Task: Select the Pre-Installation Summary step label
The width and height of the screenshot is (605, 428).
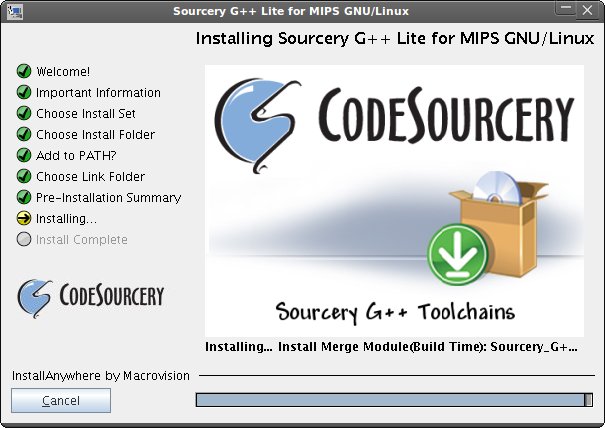Action: coord(108,198)
